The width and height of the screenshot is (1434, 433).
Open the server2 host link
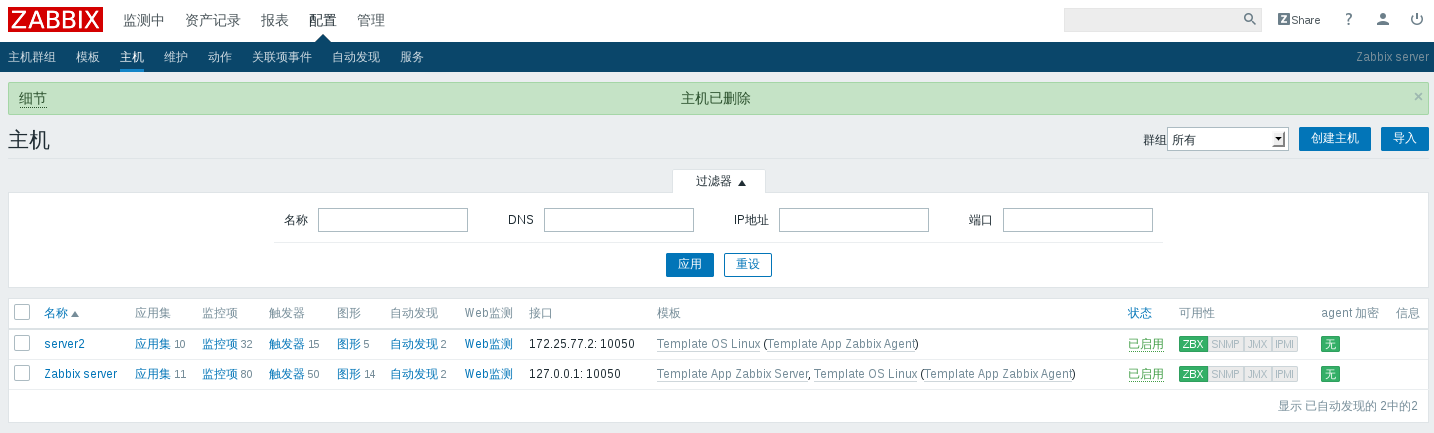65,344
